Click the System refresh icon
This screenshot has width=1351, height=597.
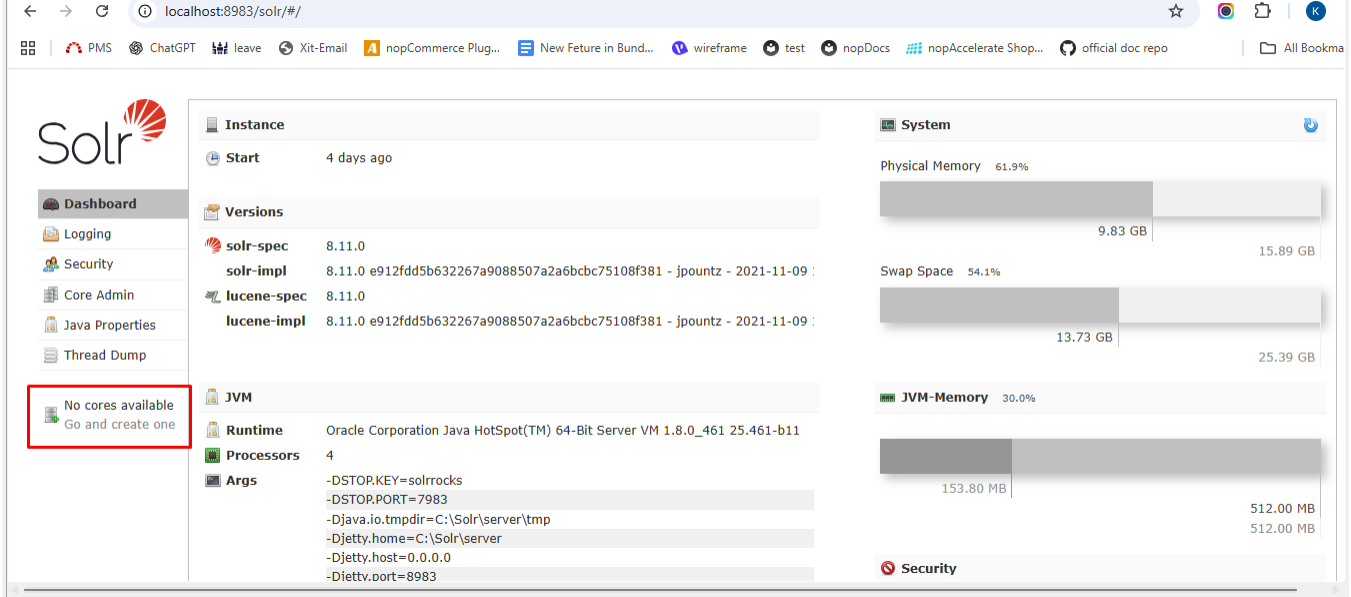[1310, 125]
